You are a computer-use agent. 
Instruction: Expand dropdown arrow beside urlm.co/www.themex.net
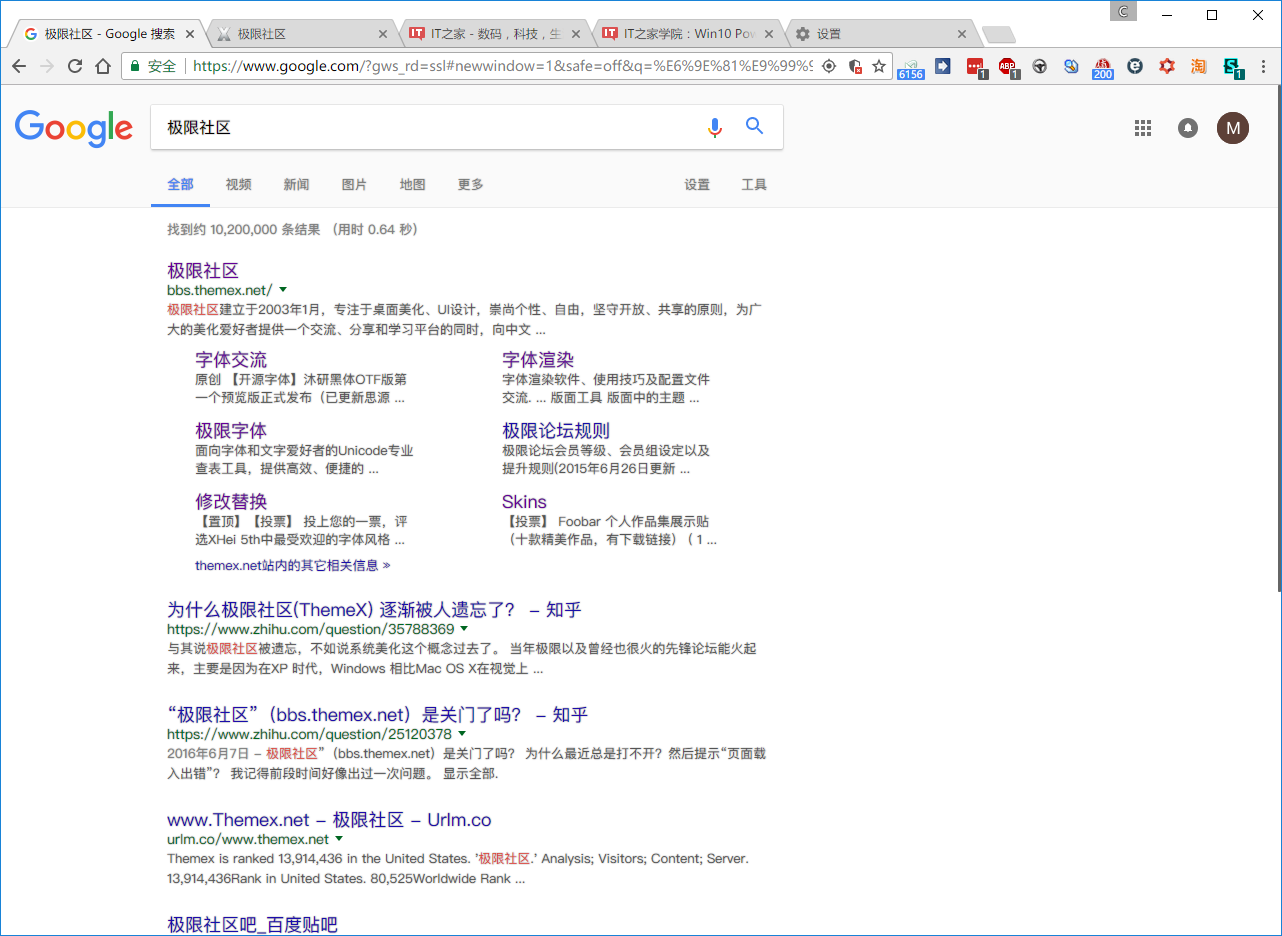[x=339, y=839]
